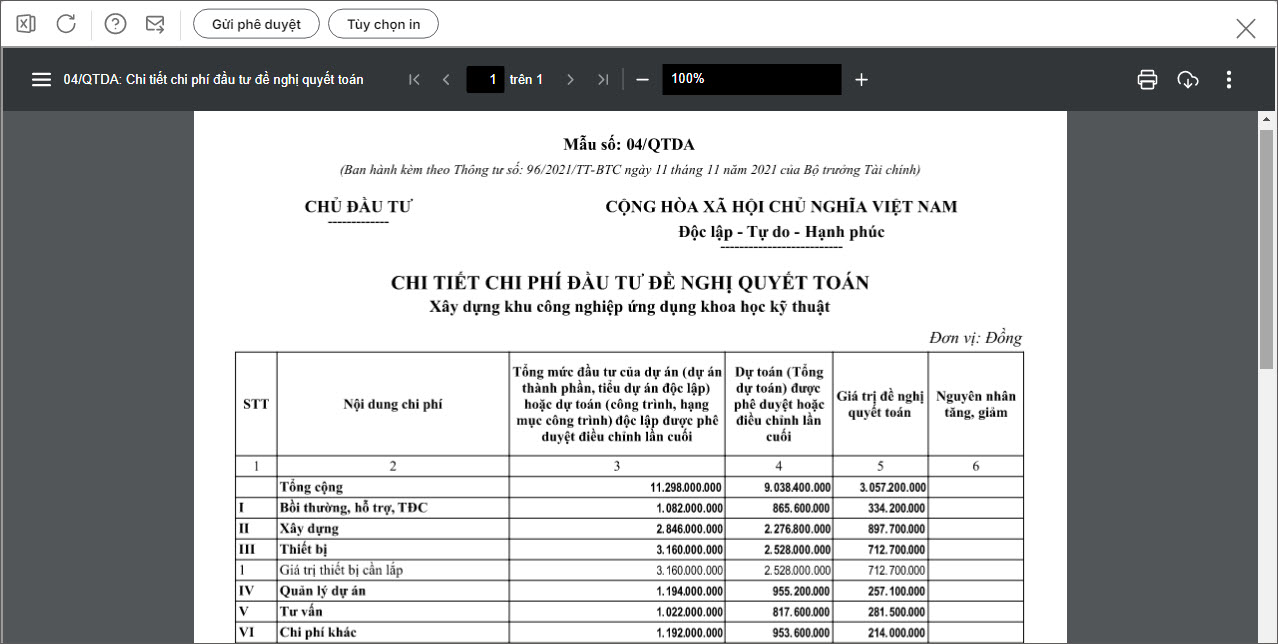Open the 100% zoom level box

click(x=751, y=80)
